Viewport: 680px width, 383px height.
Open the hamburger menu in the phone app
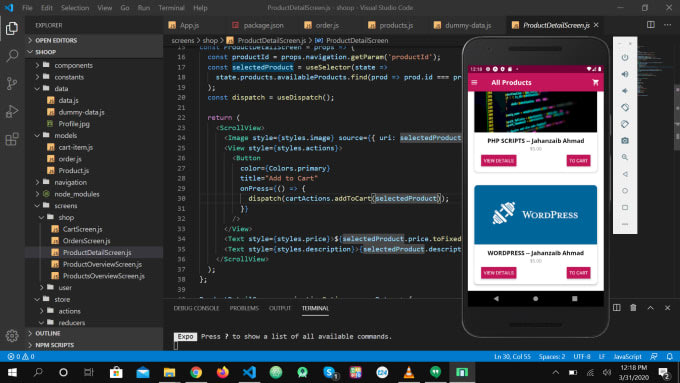click(x=474, y=82)
